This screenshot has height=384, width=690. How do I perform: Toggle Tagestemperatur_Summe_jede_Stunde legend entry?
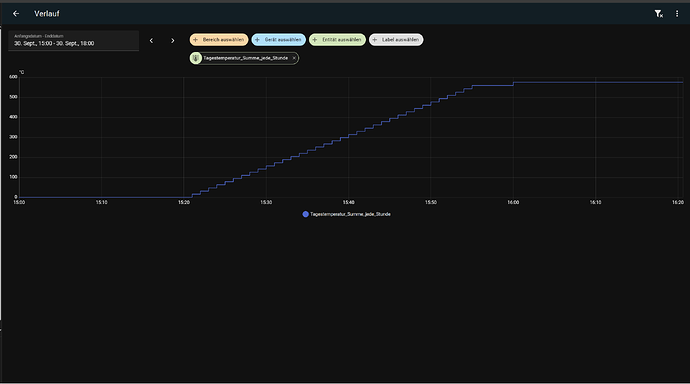click(x=346, y=214)
